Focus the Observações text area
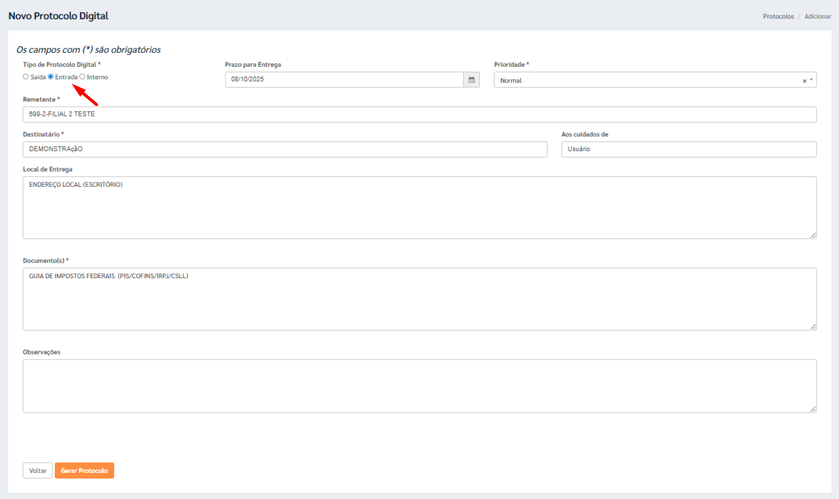 (419, 386)
